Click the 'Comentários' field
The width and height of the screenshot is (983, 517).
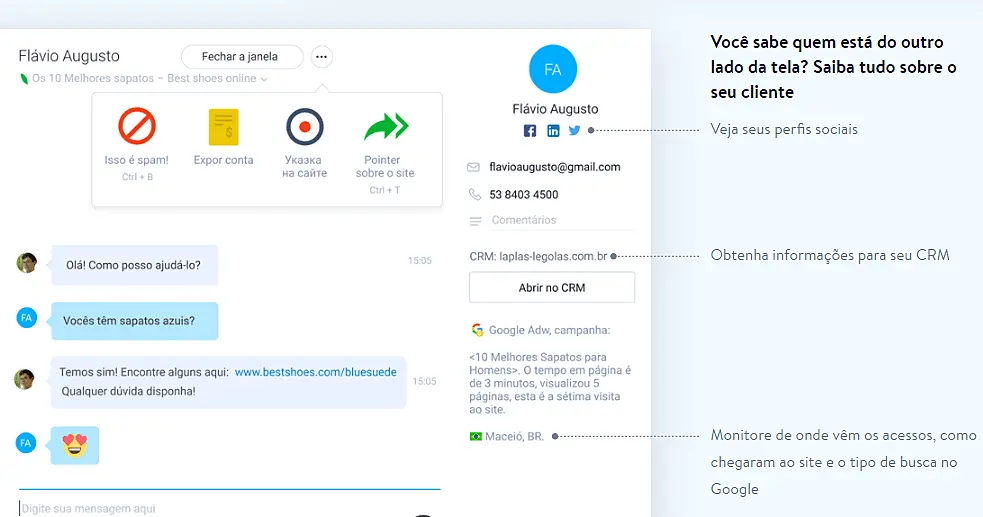coord(523,220)
